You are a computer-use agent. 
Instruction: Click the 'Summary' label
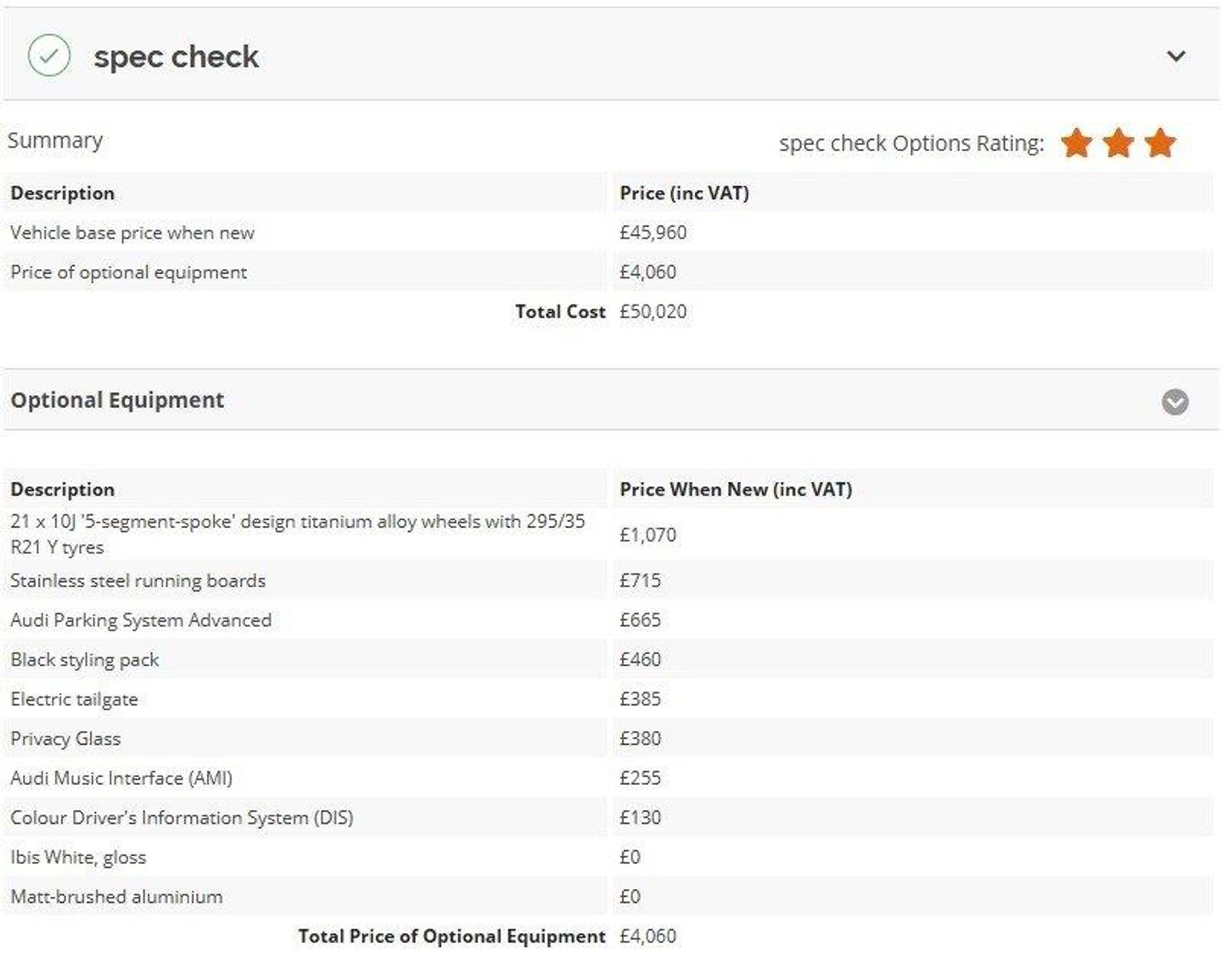coord(55,140)
